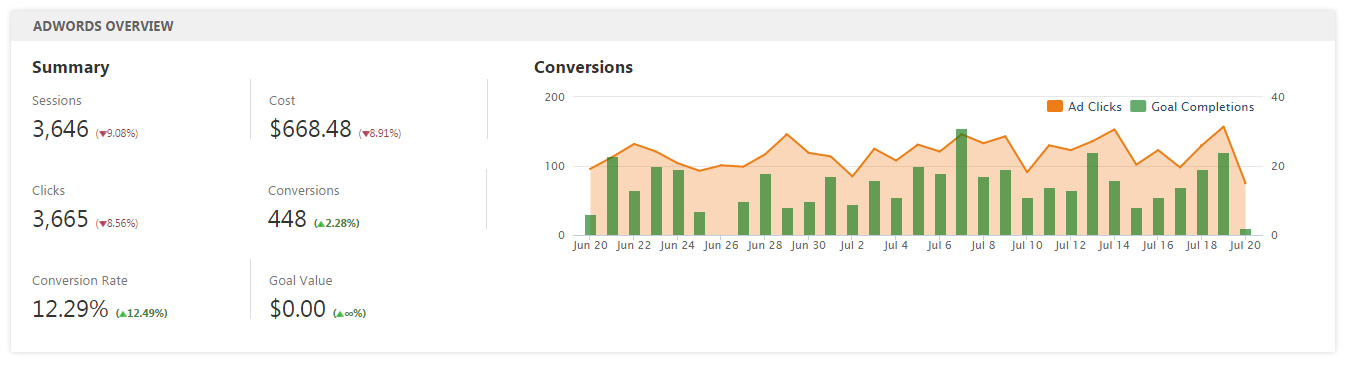
Task: Toggle the Goal Completions legend label
Action: [x=1202, y=107]
